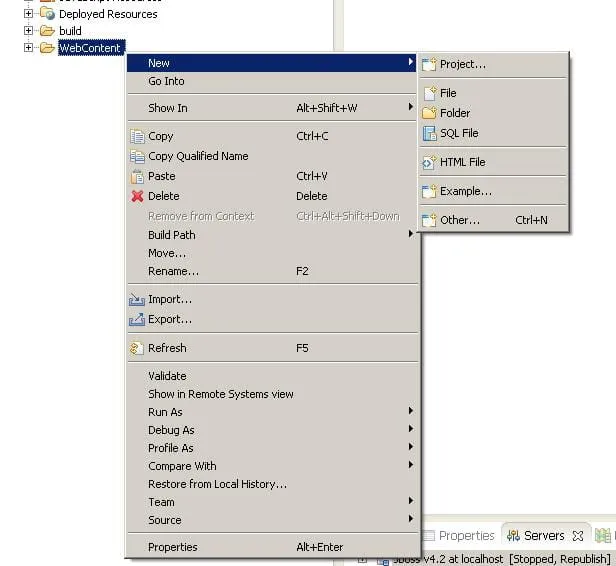
Task: Expand the WebContent tree node
Action: click(x=28, y=48)
